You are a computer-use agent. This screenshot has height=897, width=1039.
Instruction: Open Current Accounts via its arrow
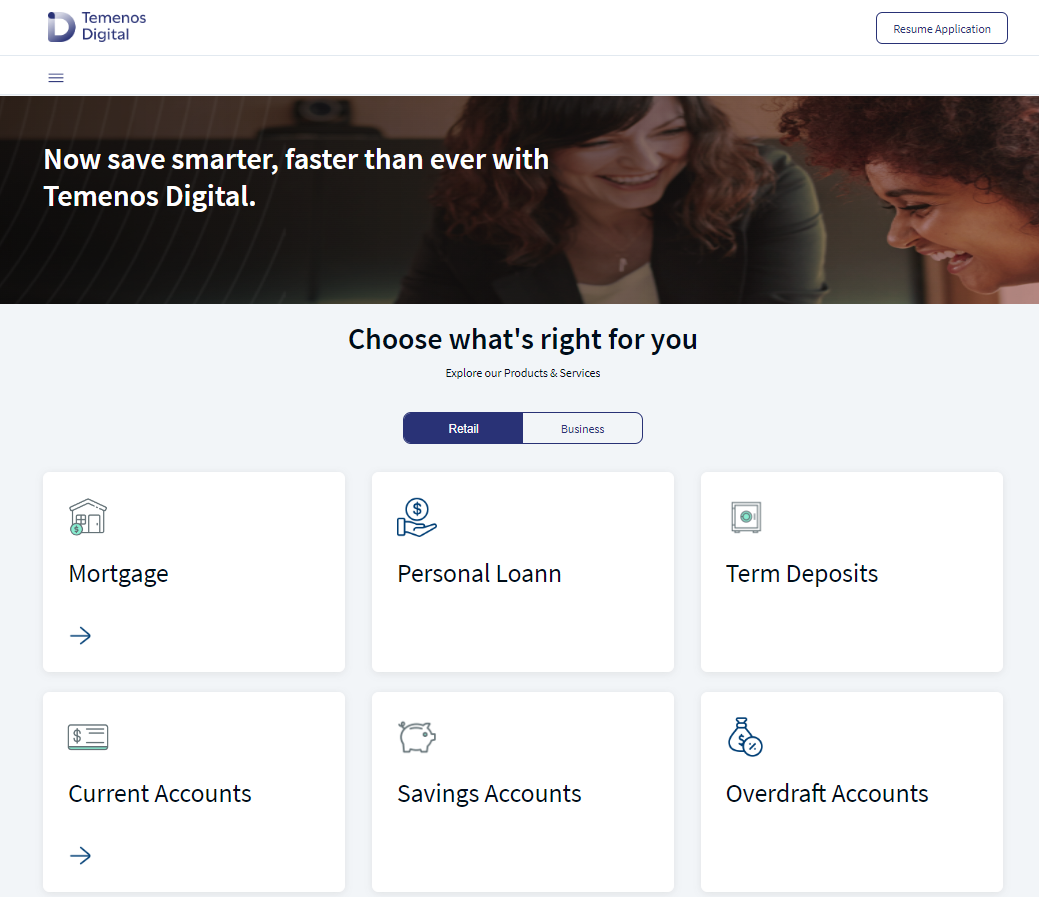[x=80, y=855]
